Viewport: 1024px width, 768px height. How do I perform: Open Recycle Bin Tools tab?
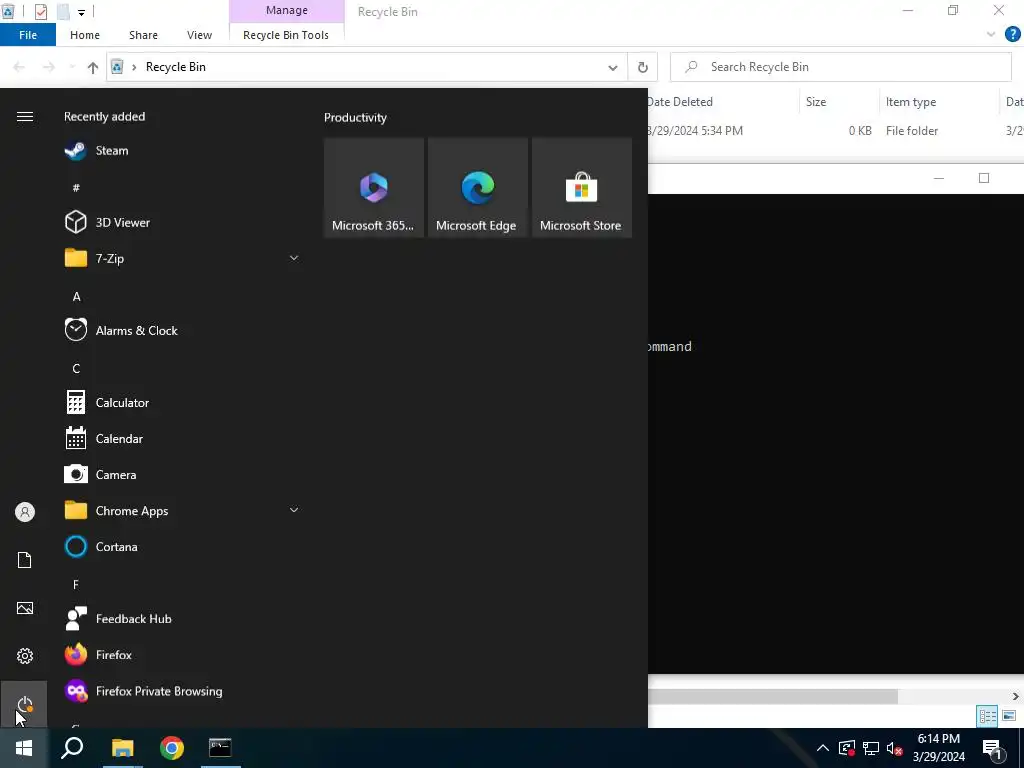tap(286, 35)
